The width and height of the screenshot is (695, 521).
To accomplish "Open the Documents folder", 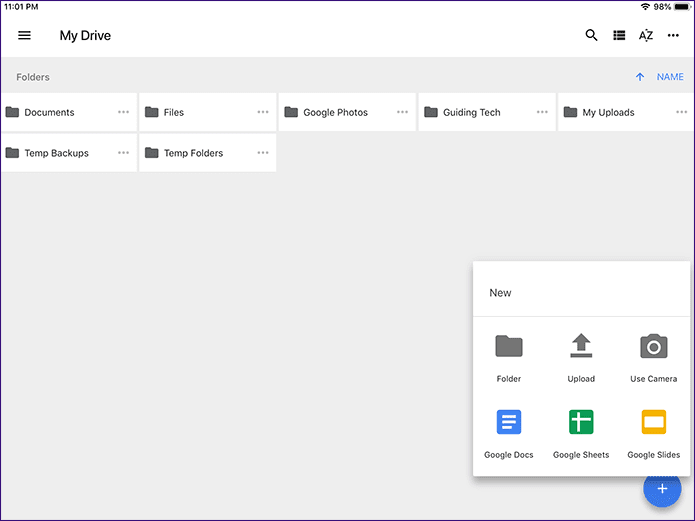I will click(x=69, y=112).
